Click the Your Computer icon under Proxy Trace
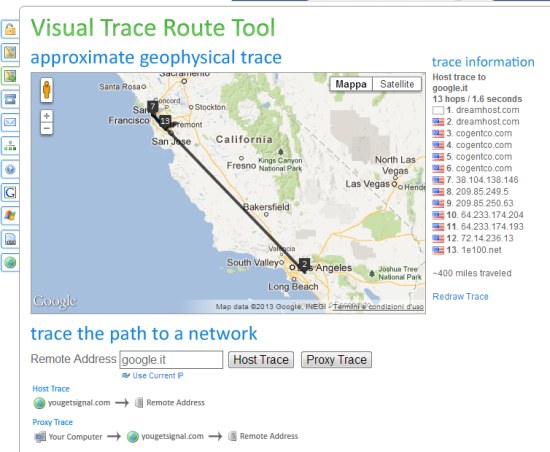This screenshot has height=452, width=550. point(40,437)
